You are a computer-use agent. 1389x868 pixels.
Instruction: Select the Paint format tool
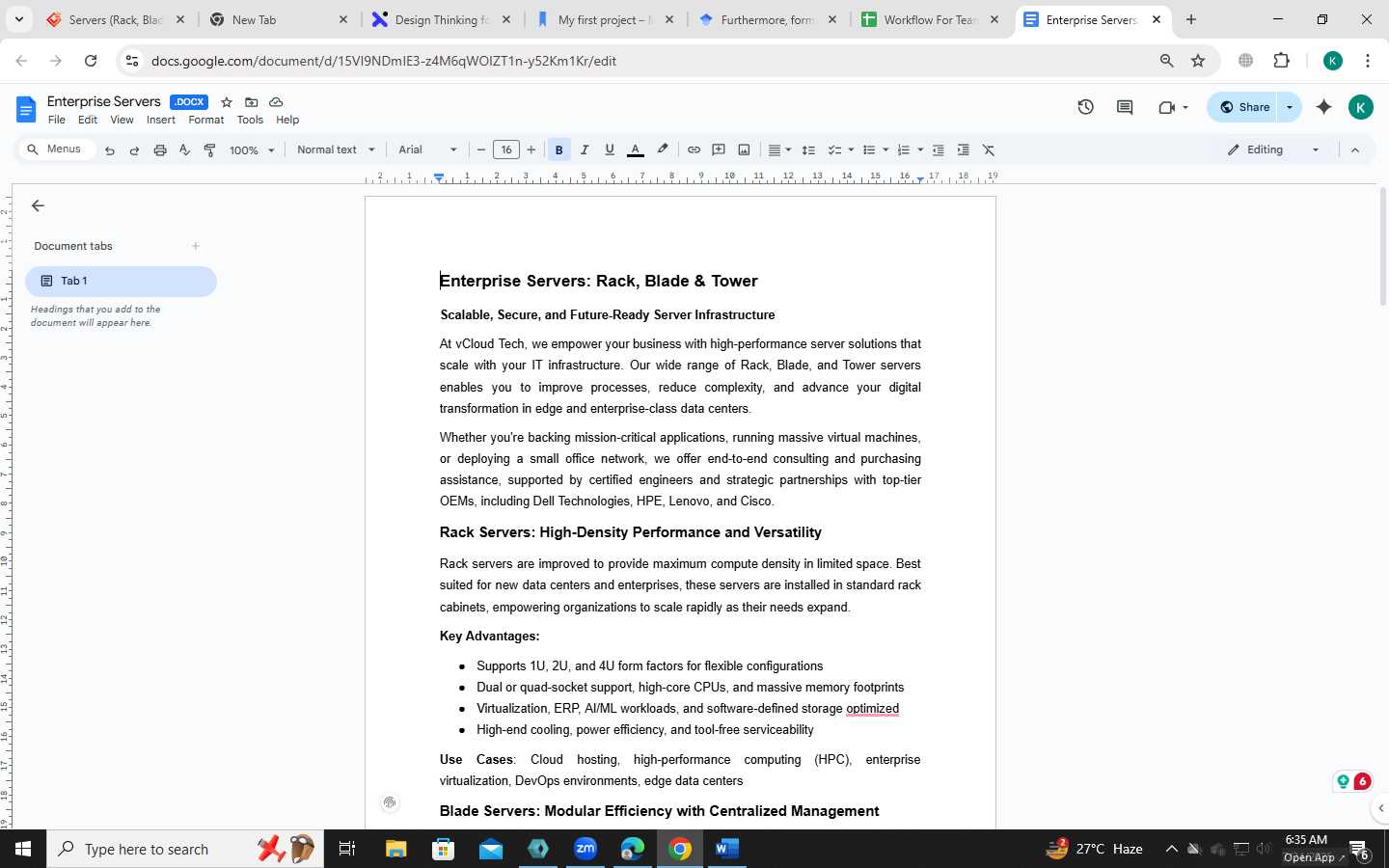coord(209,150)
